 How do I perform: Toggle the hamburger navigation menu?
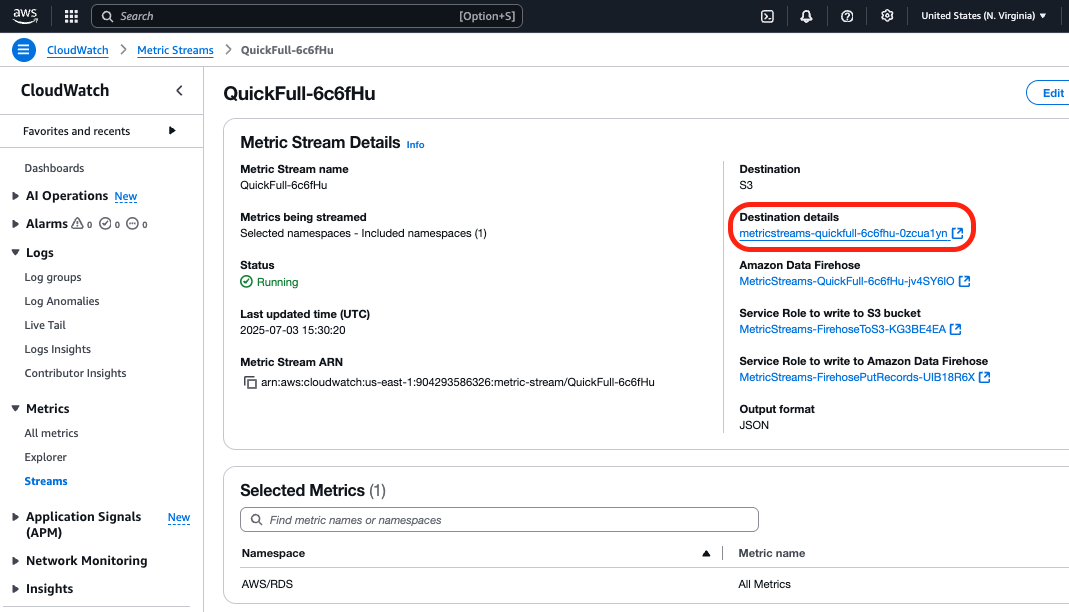pos(24,50)
